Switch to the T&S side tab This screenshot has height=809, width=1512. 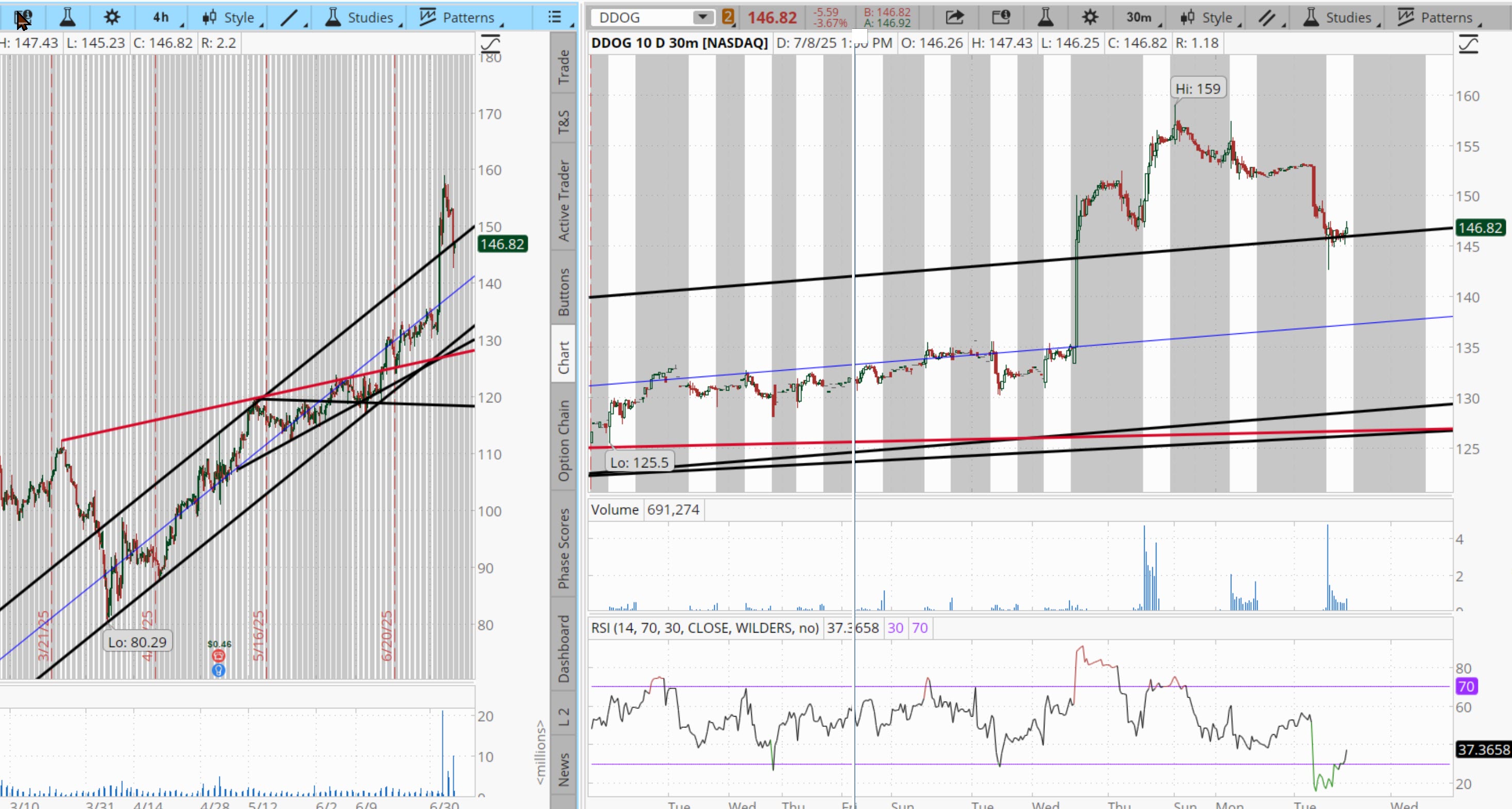click(x=564, y=121)
